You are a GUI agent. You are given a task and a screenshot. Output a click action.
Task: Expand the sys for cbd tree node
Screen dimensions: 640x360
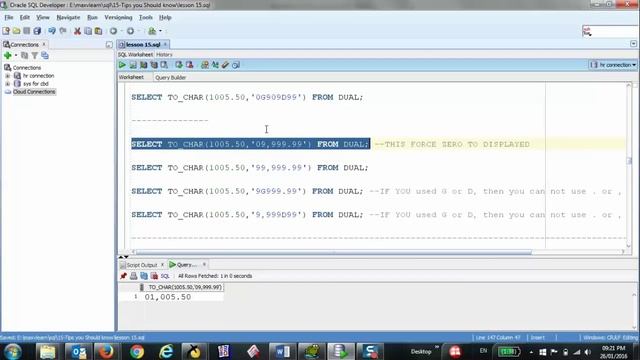click(7, 84)
